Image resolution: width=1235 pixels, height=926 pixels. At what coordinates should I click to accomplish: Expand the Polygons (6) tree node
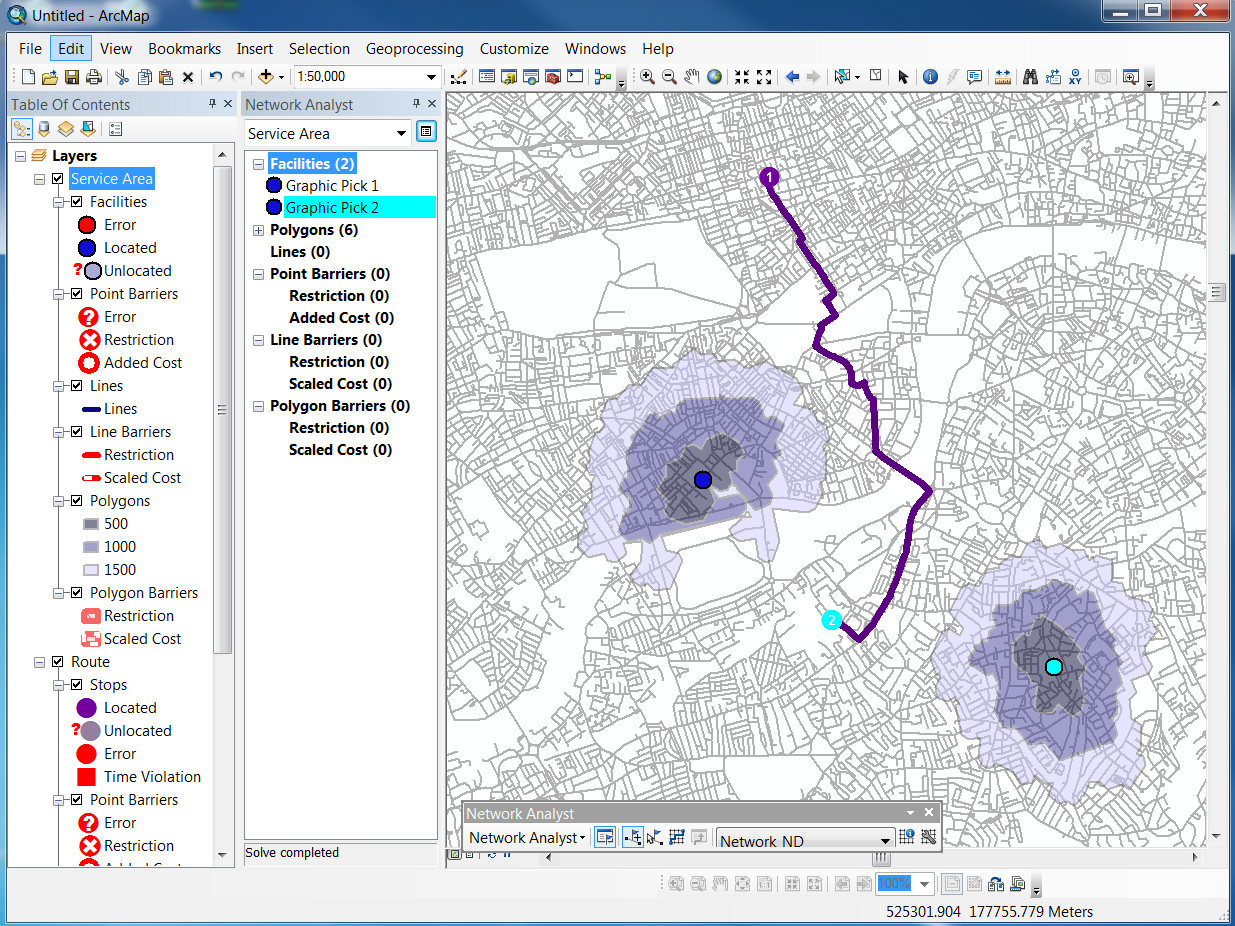(259, 230)
